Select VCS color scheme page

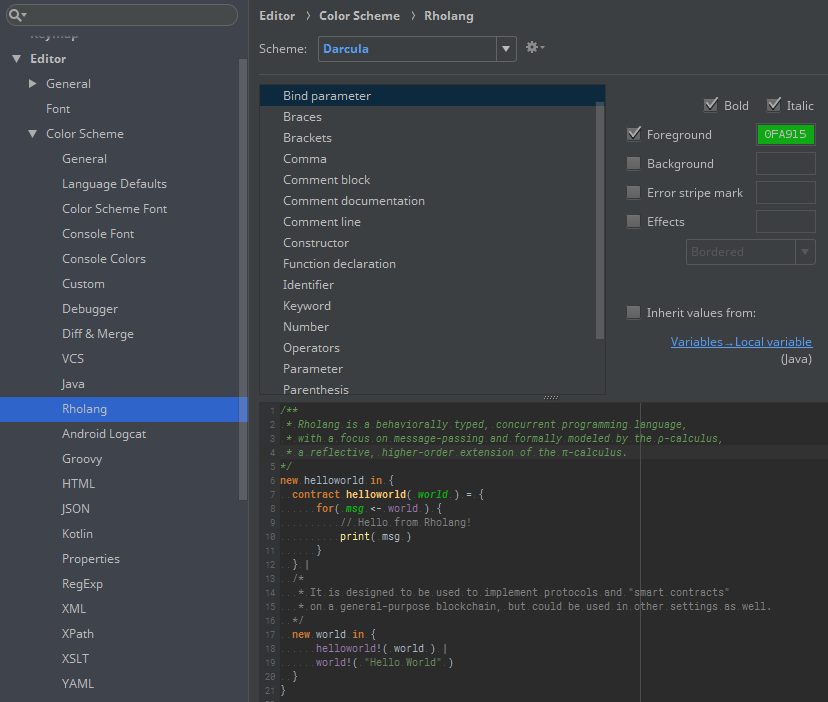[x=73, y=359]
